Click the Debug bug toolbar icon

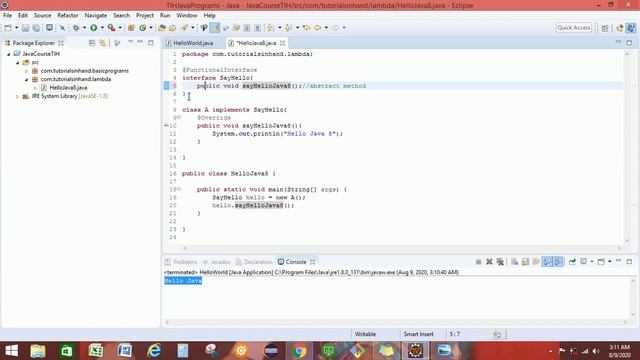point(76,28)
